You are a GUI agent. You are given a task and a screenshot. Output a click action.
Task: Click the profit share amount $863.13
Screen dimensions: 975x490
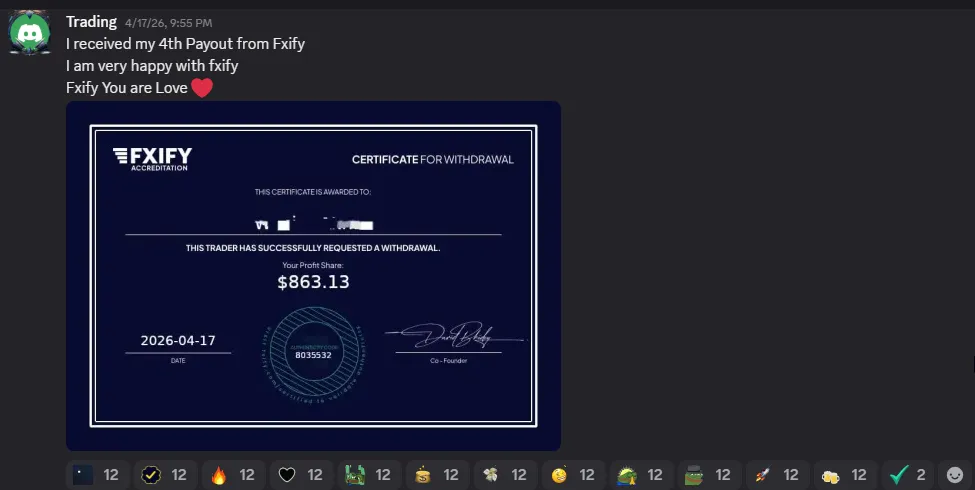(x=313, y=282)
